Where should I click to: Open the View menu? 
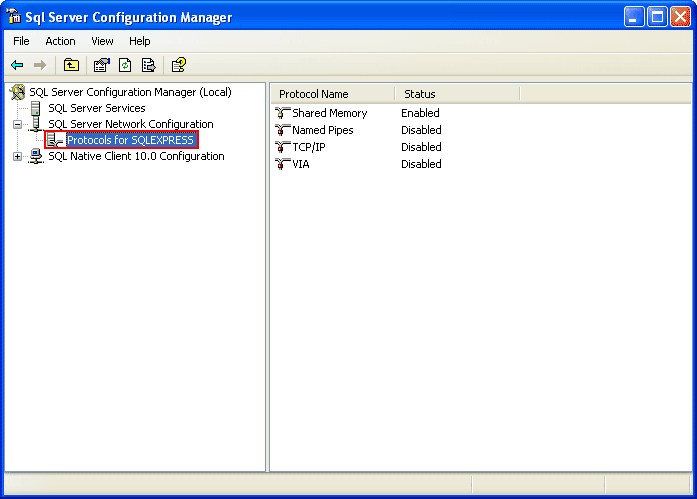click(x=102, y=41)
